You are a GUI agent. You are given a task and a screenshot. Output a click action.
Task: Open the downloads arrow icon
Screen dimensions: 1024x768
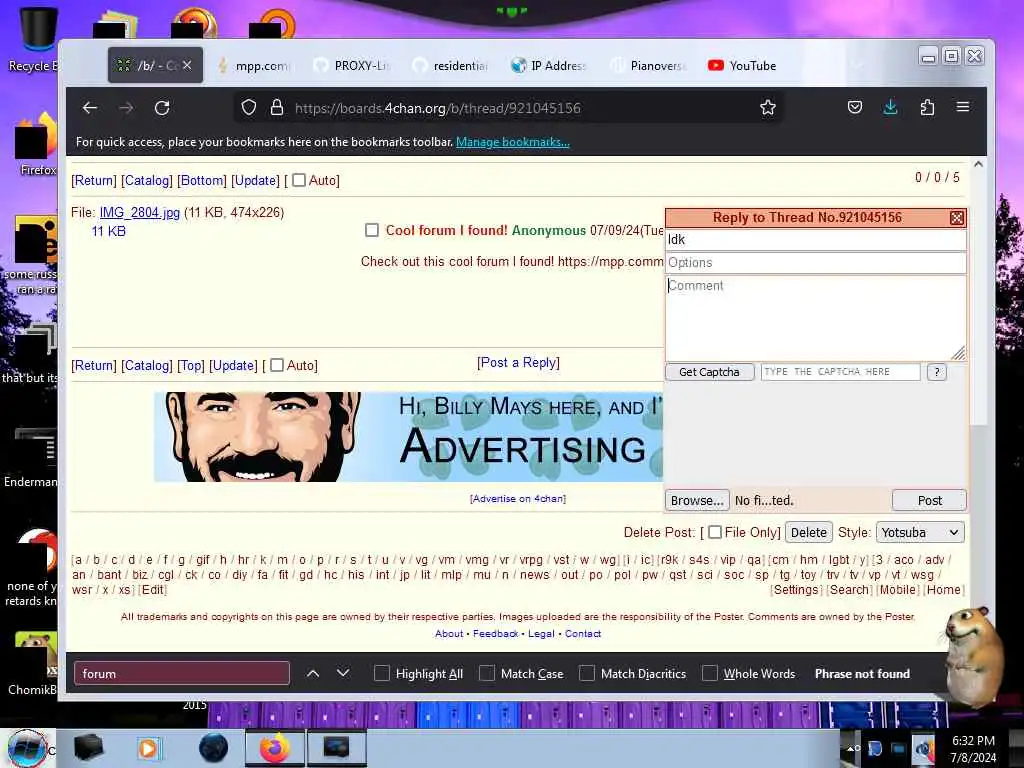pos(890,108)
